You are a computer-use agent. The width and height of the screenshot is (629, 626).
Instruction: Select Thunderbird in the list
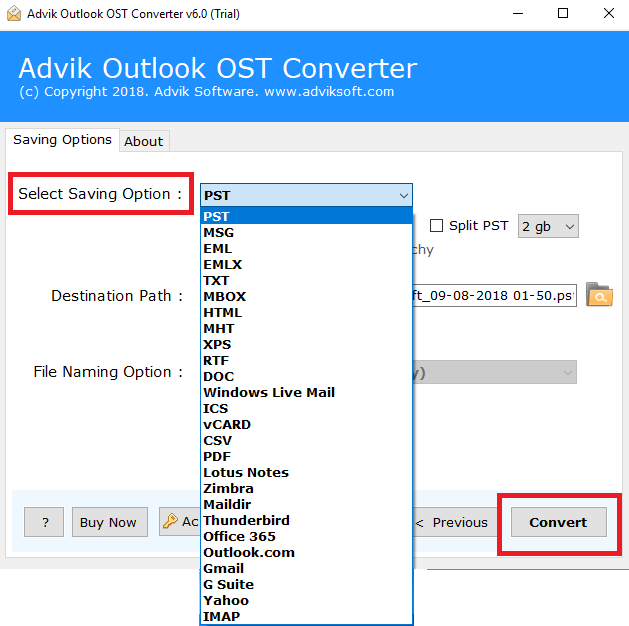pyautogui.click(x=306, y=520)
